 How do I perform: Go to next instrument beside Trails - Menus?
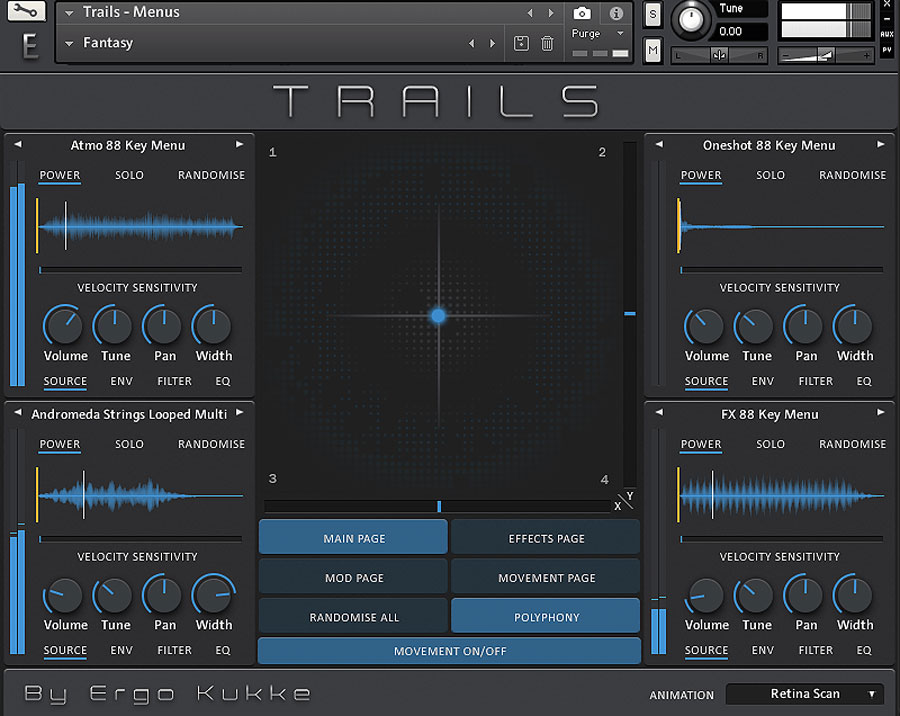tap(551, 13)
